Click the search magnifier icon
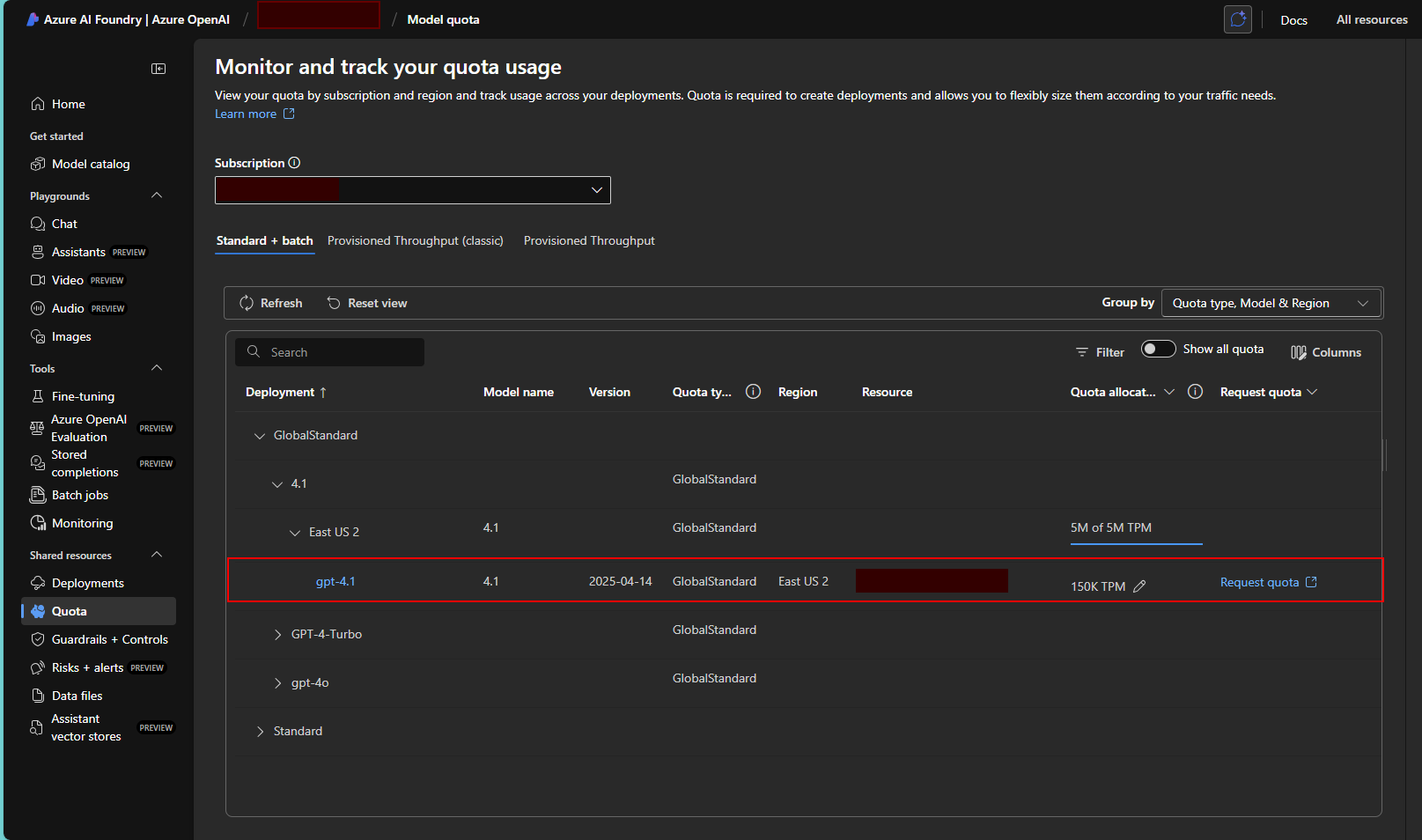The height and width of the screenshot is (840, 1422). coord(254,352)
